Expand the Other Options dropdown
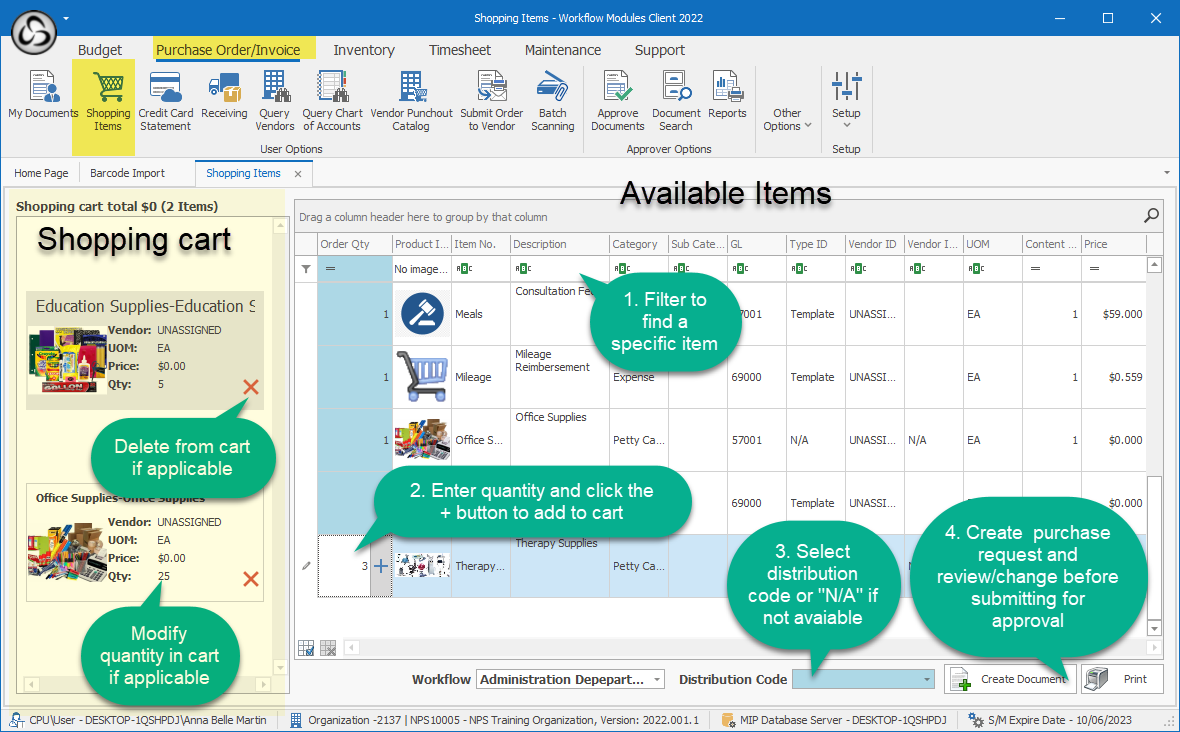Screen dimensions: 1180x732 click(x=787, y=120)
